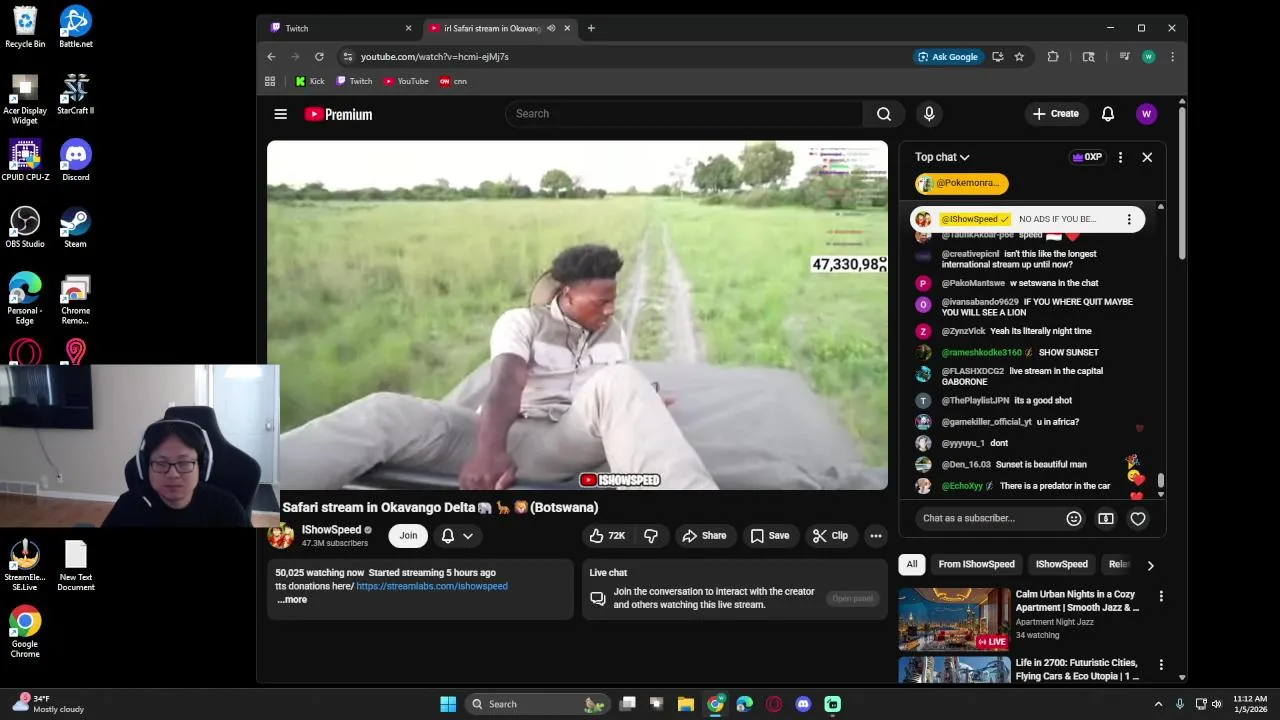
Task: Open live chat options three-dot menu
Action: tap(1120, 157)
